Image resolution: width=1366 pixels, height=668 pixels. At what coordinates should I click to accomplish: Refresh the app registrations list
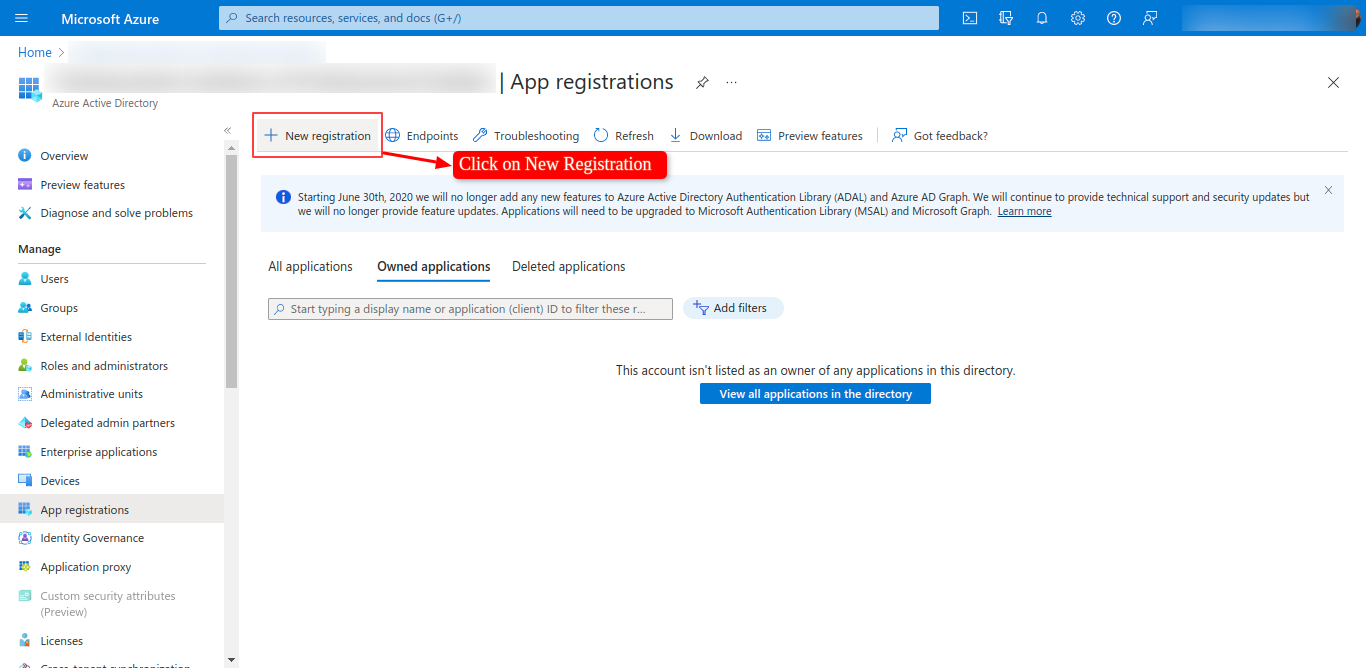pos(624,136)
